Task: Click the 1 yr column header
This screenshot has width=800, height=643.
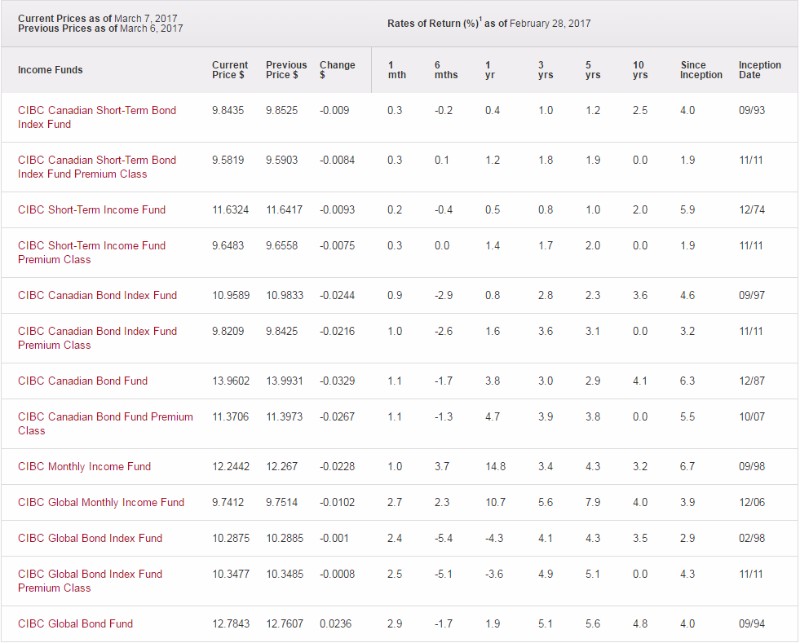Action: pos(490,70)
